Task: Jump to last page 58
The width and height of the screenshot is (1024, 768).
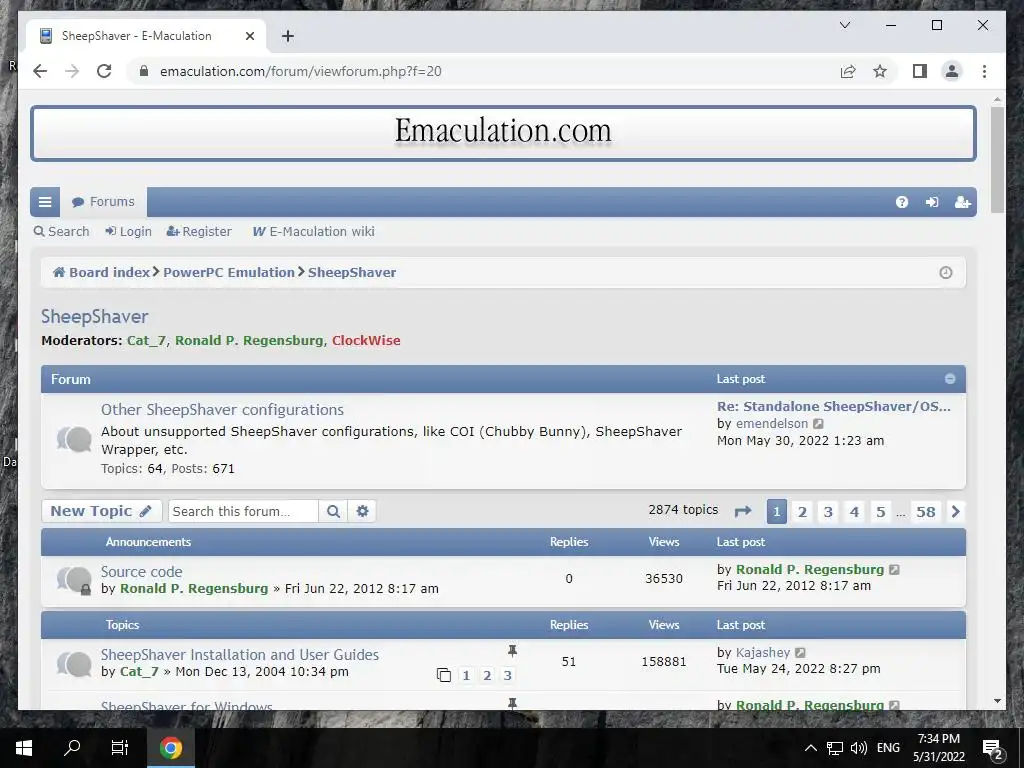Action: tap(925, 511)
